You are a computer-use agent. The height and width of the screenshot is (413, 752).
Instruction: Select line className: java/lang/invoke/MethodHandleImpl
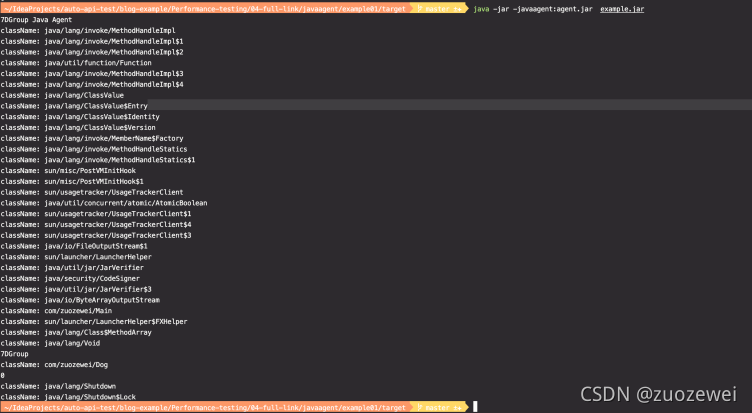coord(88,31)
